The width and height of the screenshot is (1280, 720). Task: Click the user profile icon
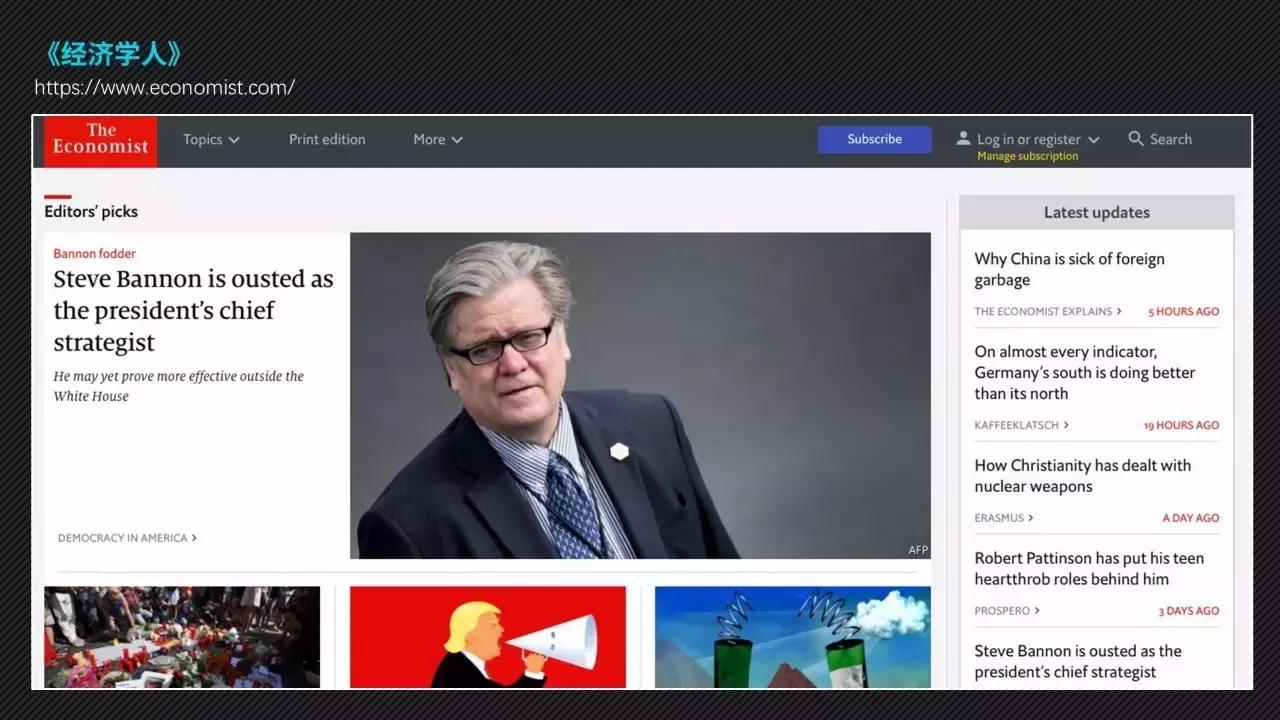click(x=963, y=139)
